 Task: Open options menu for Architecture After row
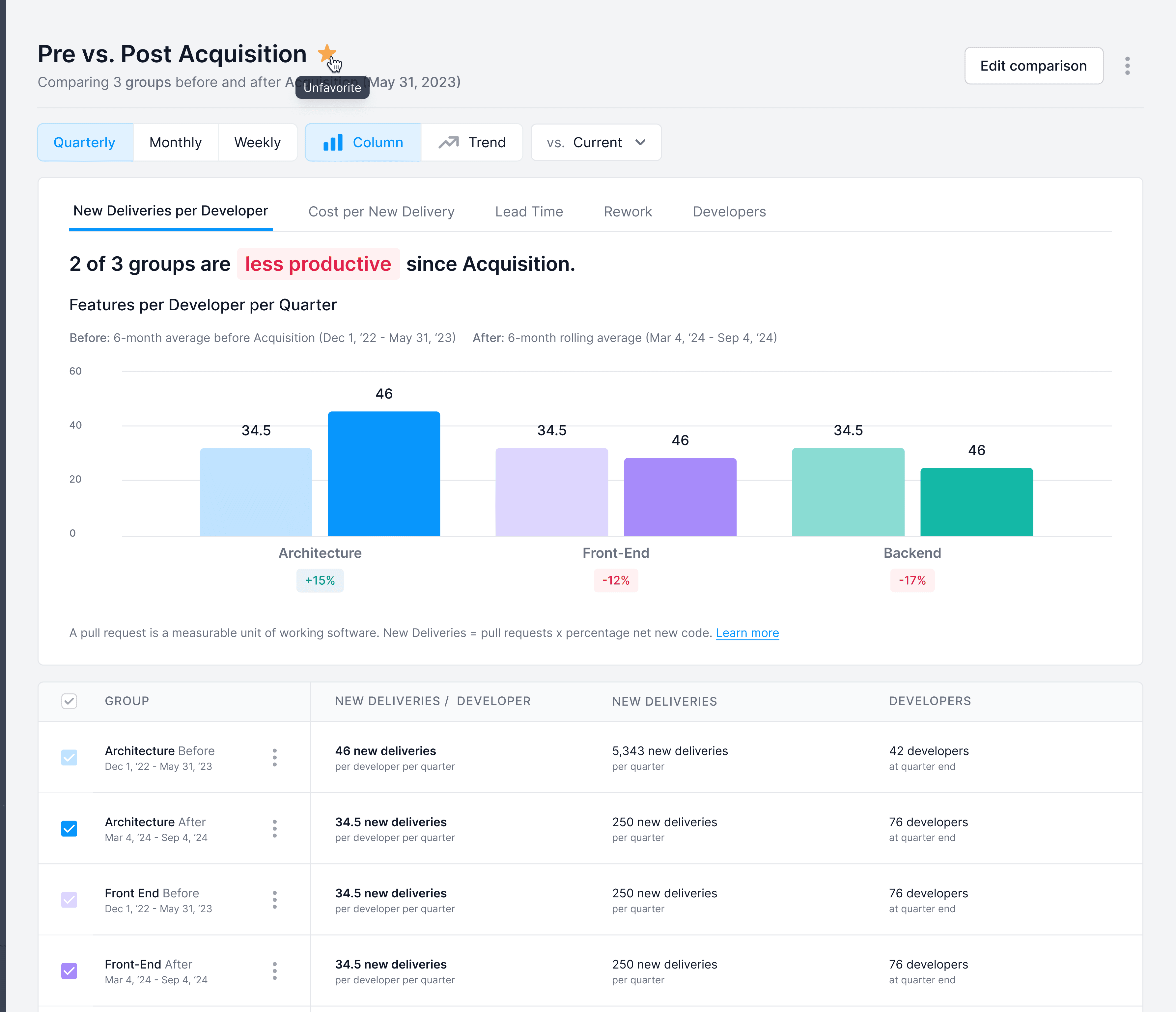(275, 829)
